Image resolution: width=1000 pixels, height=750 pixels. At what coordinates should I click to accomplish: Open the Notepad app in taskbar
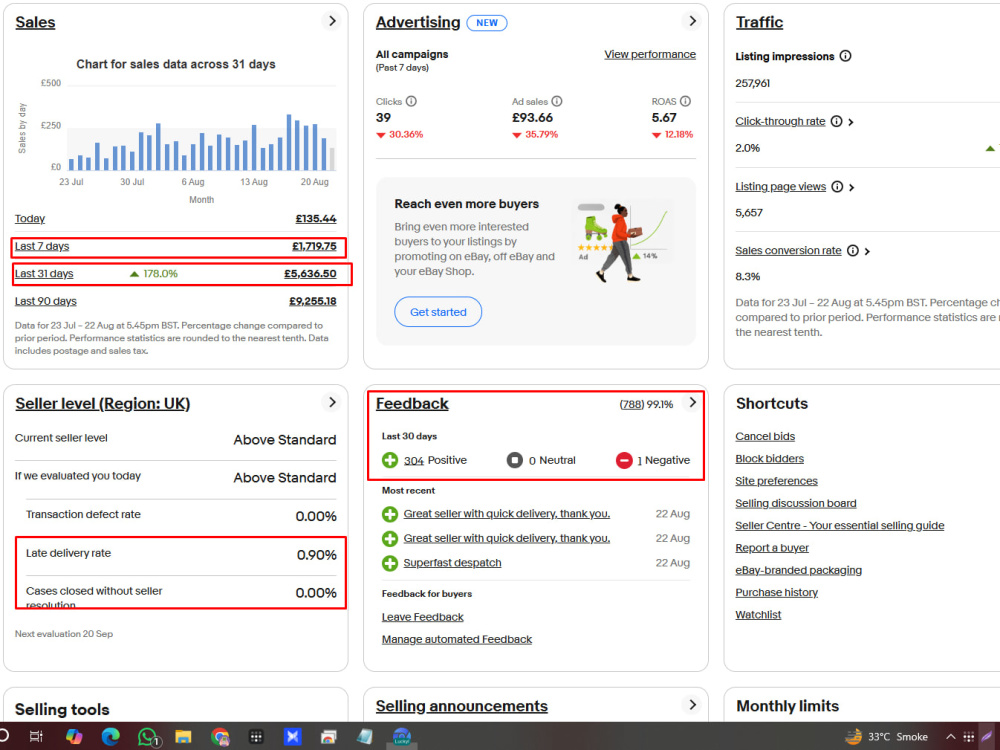[x=365, y=737]
